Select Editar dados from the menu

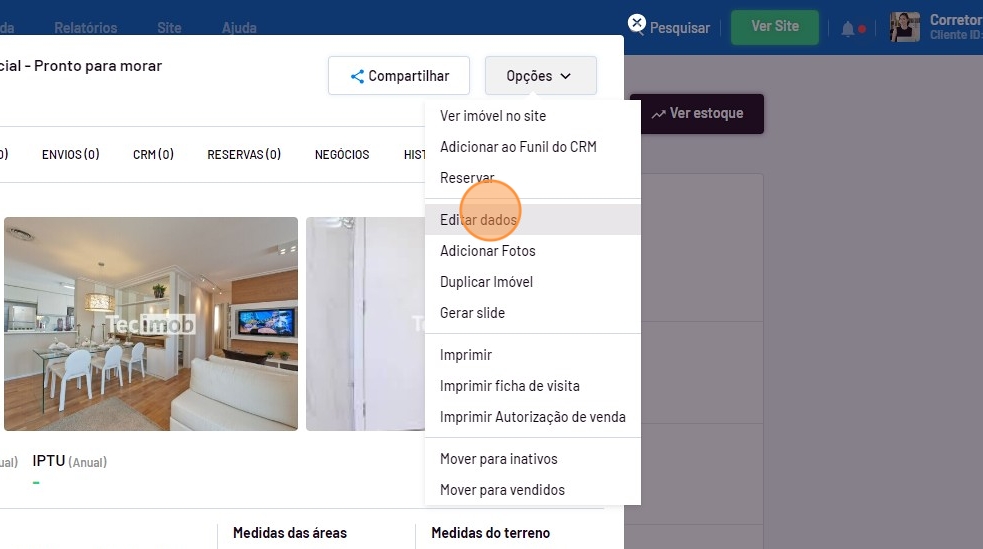click(479, 220)
